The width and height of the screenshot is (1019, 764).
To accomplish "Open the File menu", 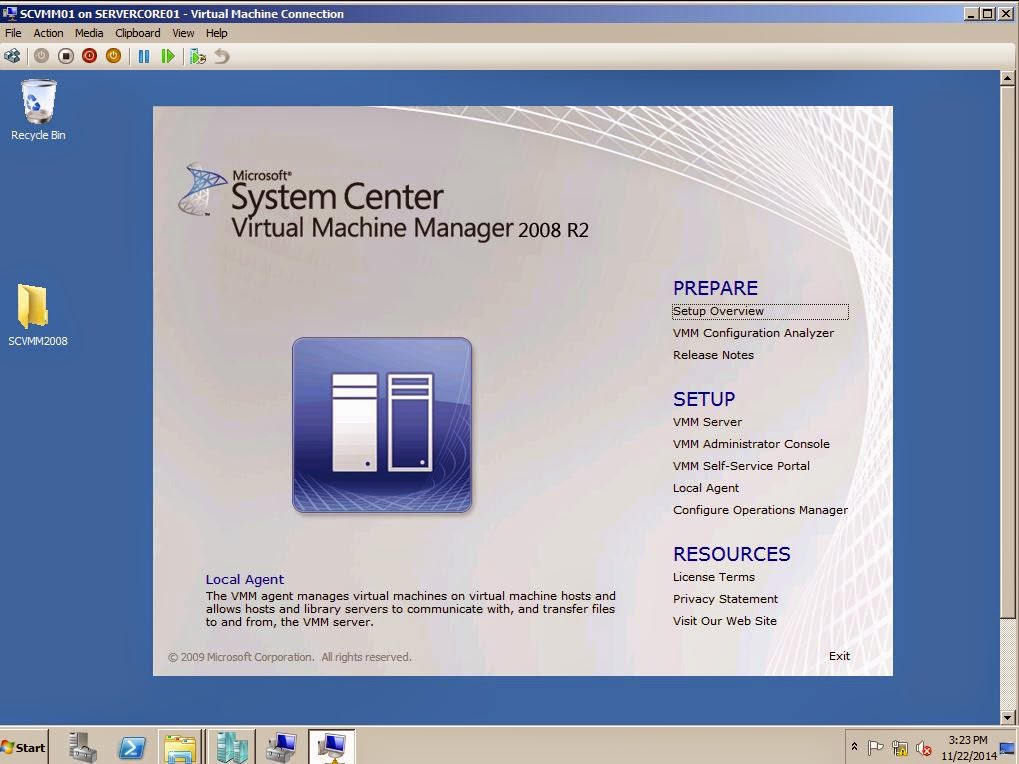I will 13,33.
